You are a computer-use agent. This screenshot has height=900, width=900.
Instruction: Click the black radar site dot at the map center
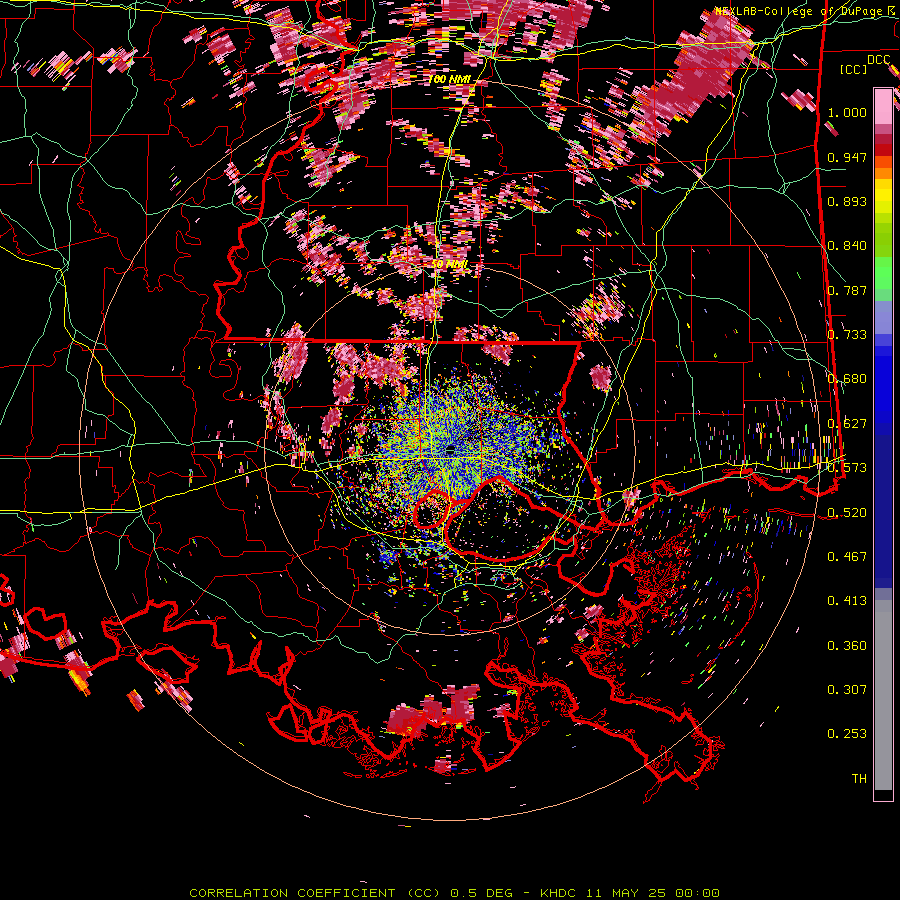[x=450, y=448]
